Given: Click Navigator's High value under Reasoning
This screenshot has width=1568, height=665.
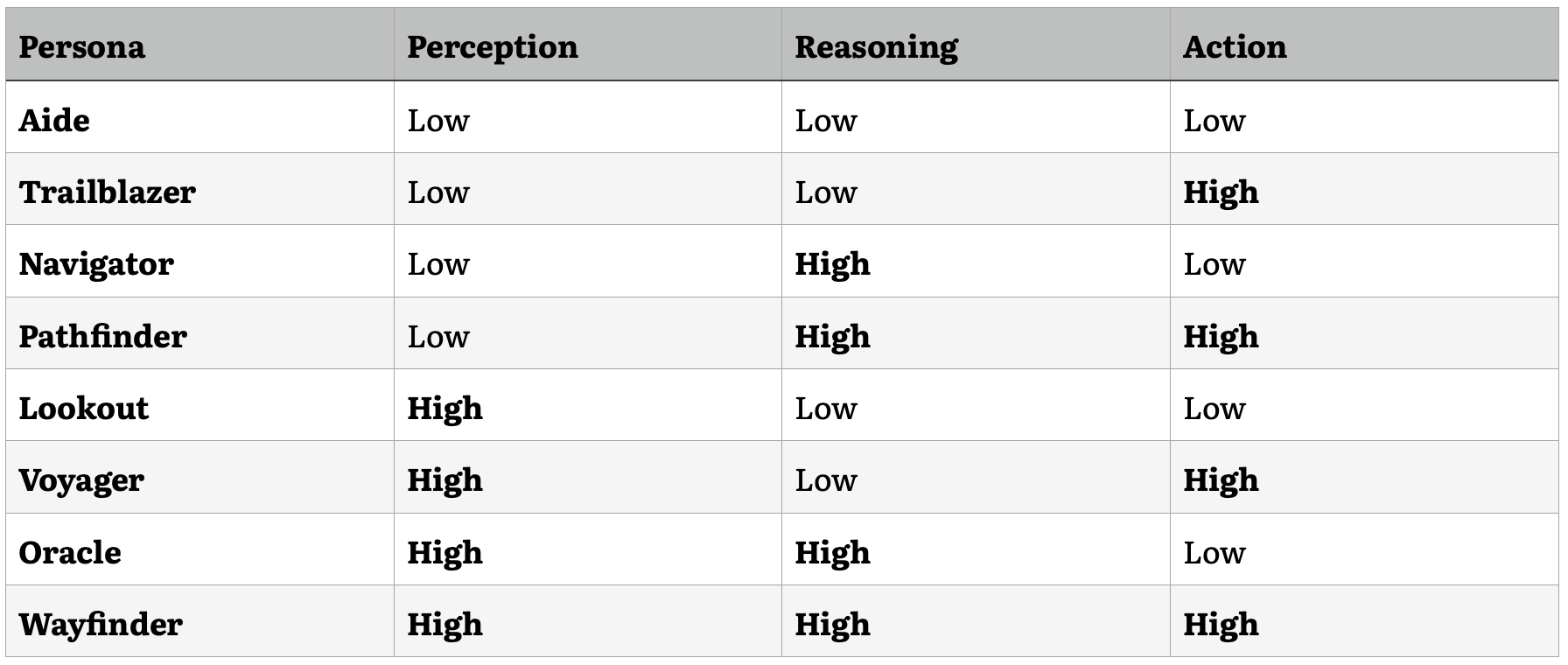Looking at the screenshot, I should coord(832,264).
